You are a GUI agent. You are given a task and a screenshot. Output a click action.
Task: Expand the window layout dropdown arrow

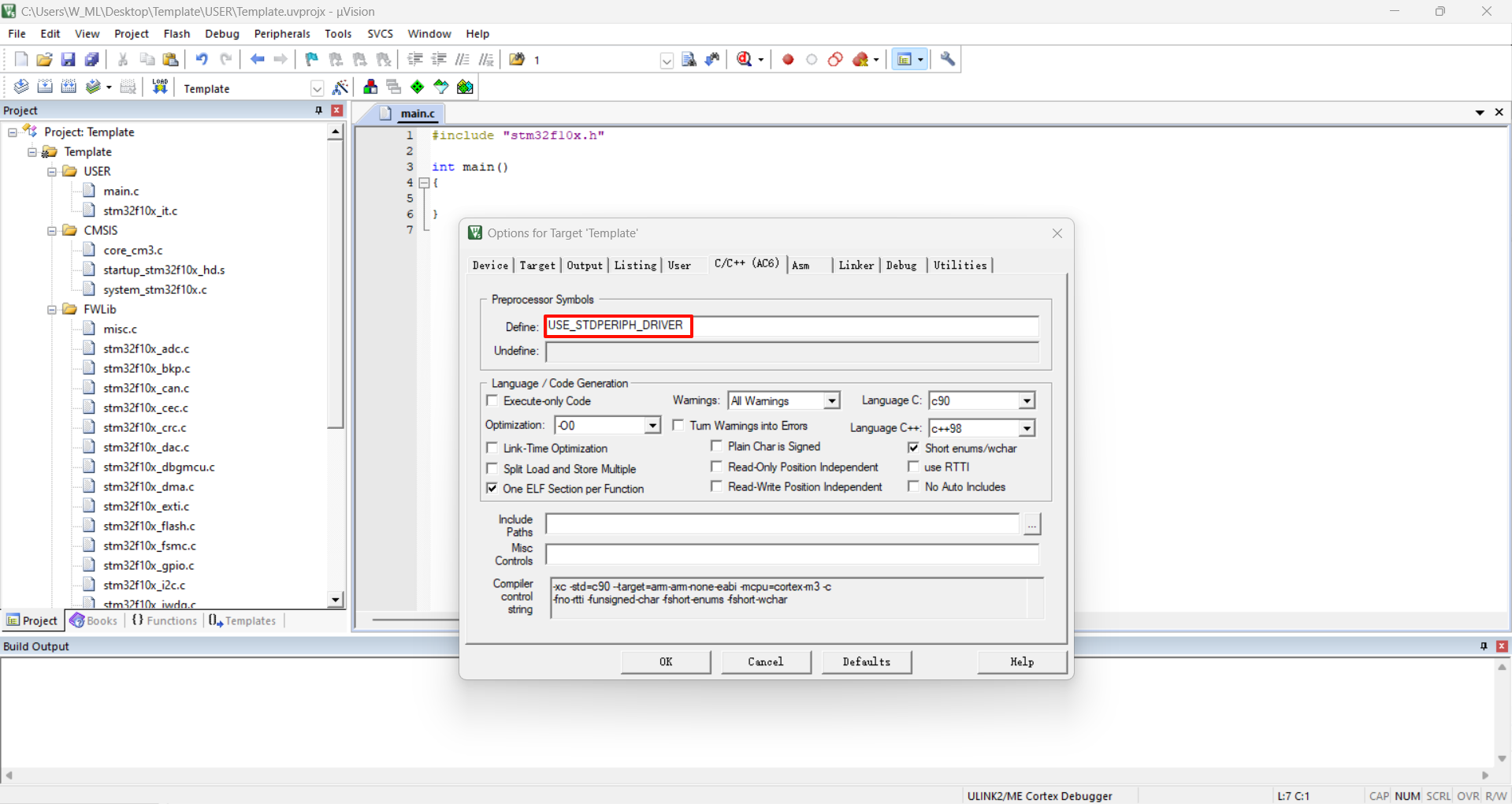(x=920, y=60)
